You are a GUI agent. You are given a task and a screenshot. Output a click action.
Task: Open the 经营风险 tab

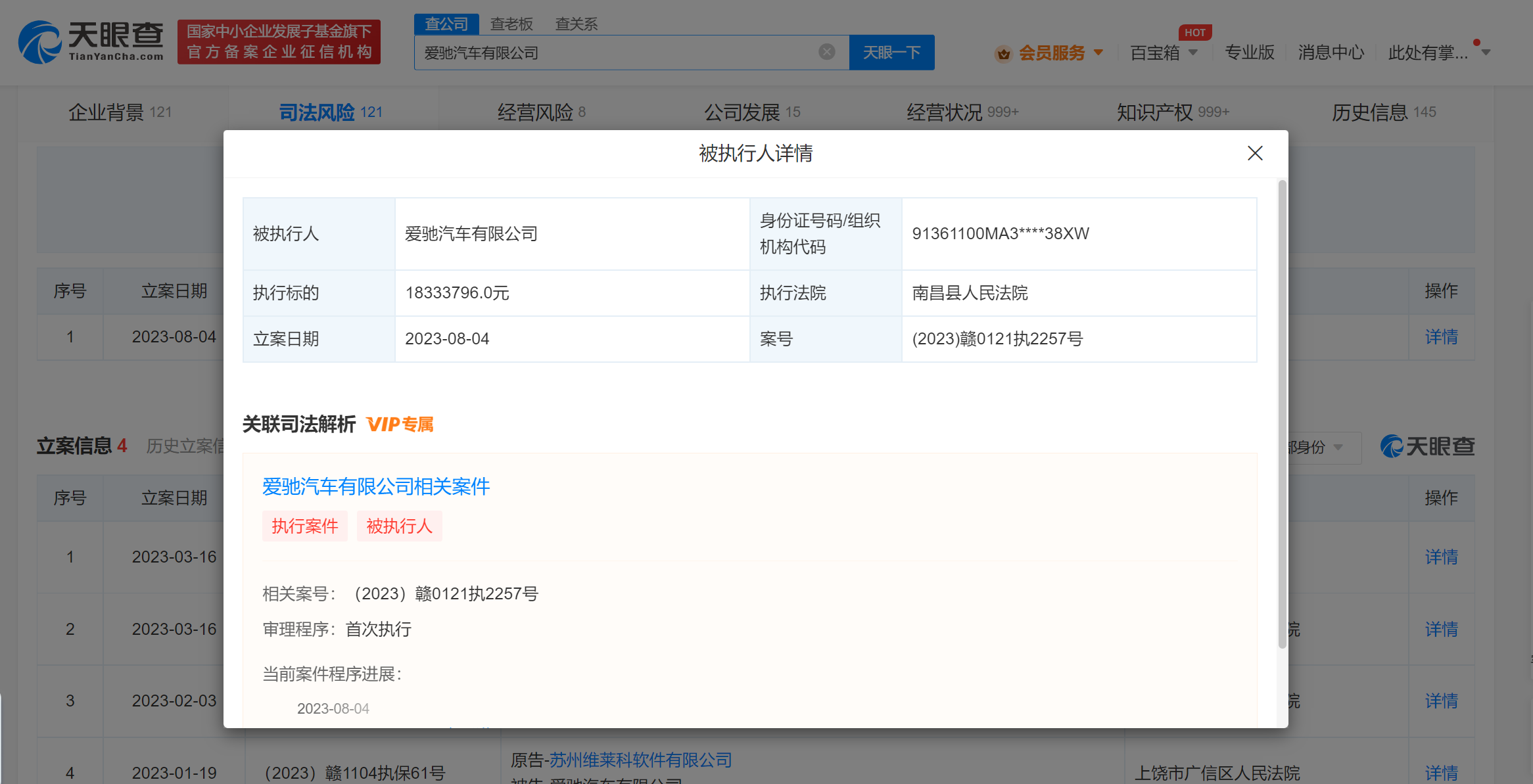click(x=541, y=112)
